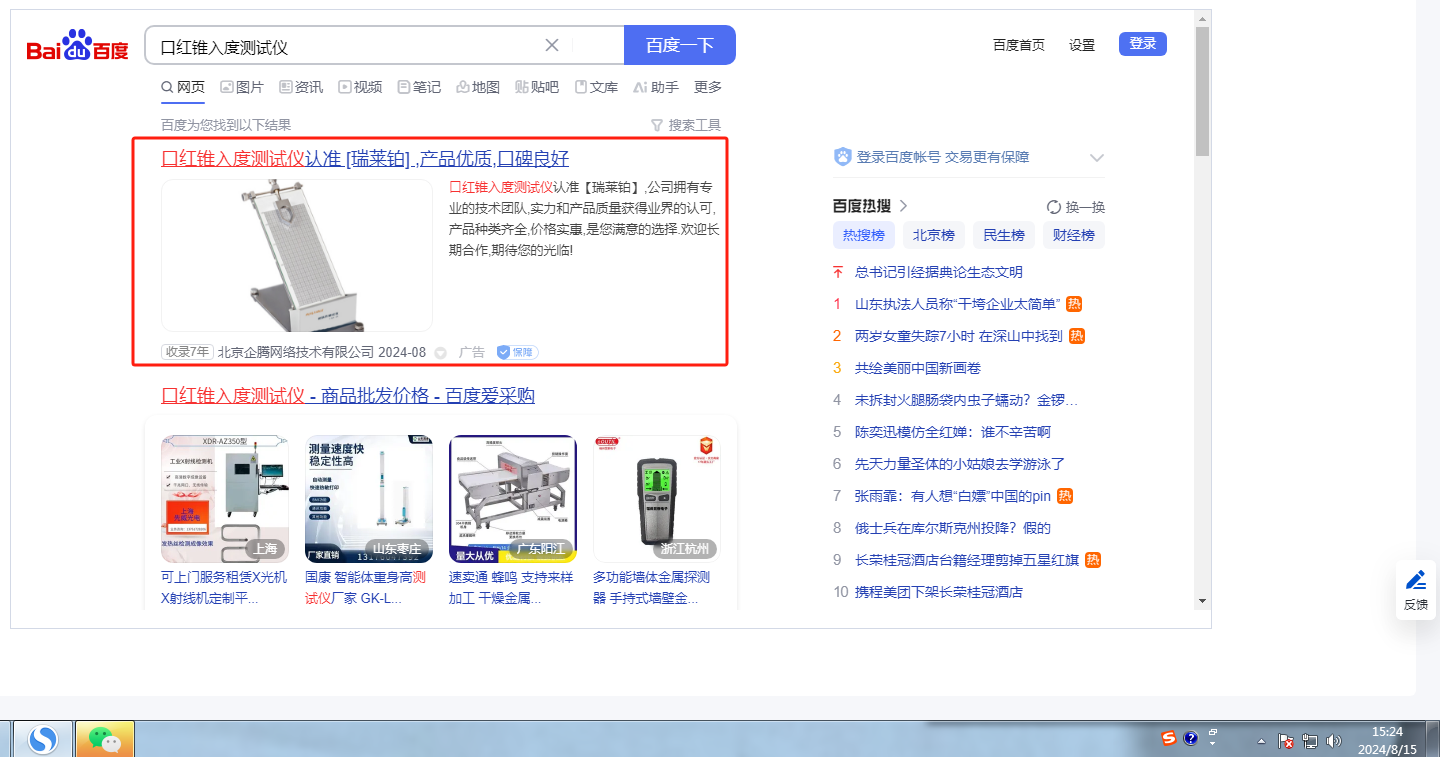
Task: Open the 上海 X-ray machine product thumbnail
Action: tap(225, 499)
